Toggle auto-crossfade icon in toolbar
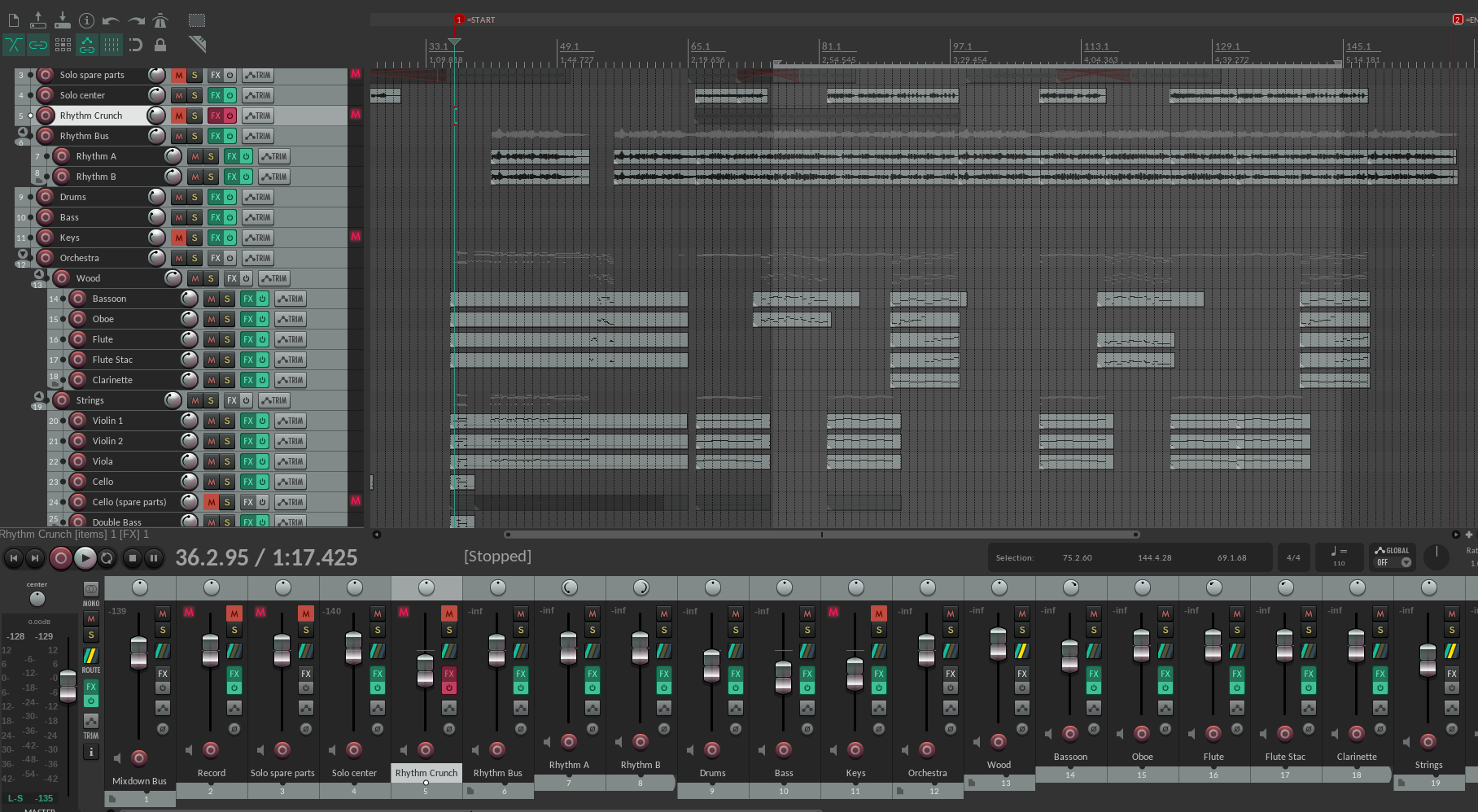The image size is (1478, 812). click(14, 45)
